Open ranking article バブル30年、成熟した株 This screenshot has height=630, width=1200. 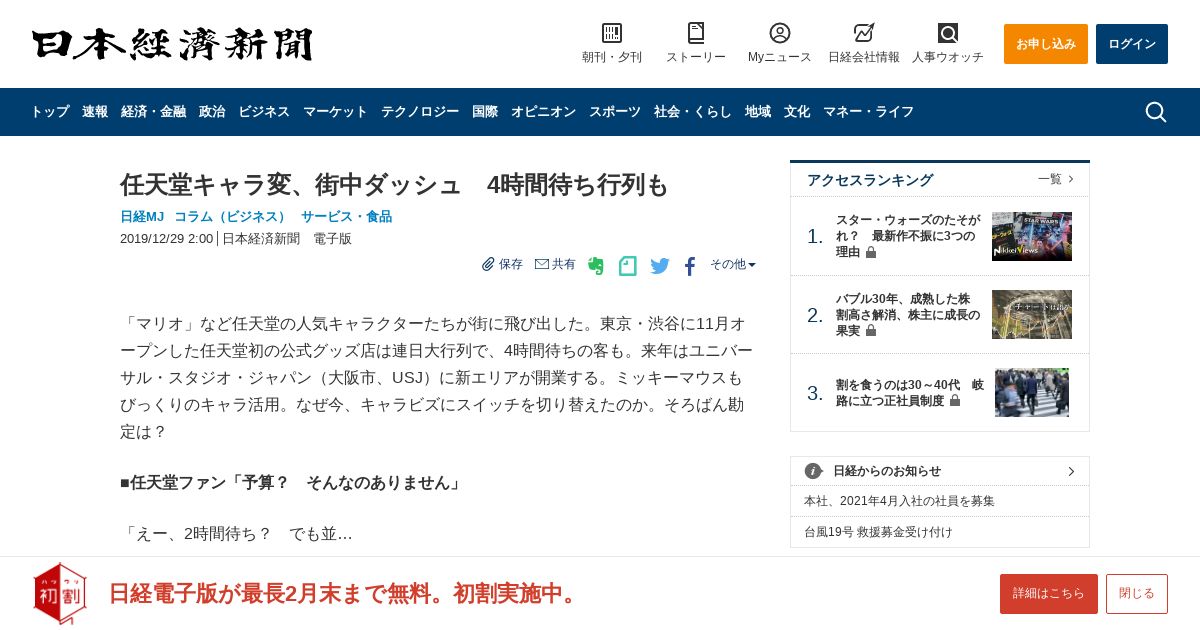(x=908, y=314)
